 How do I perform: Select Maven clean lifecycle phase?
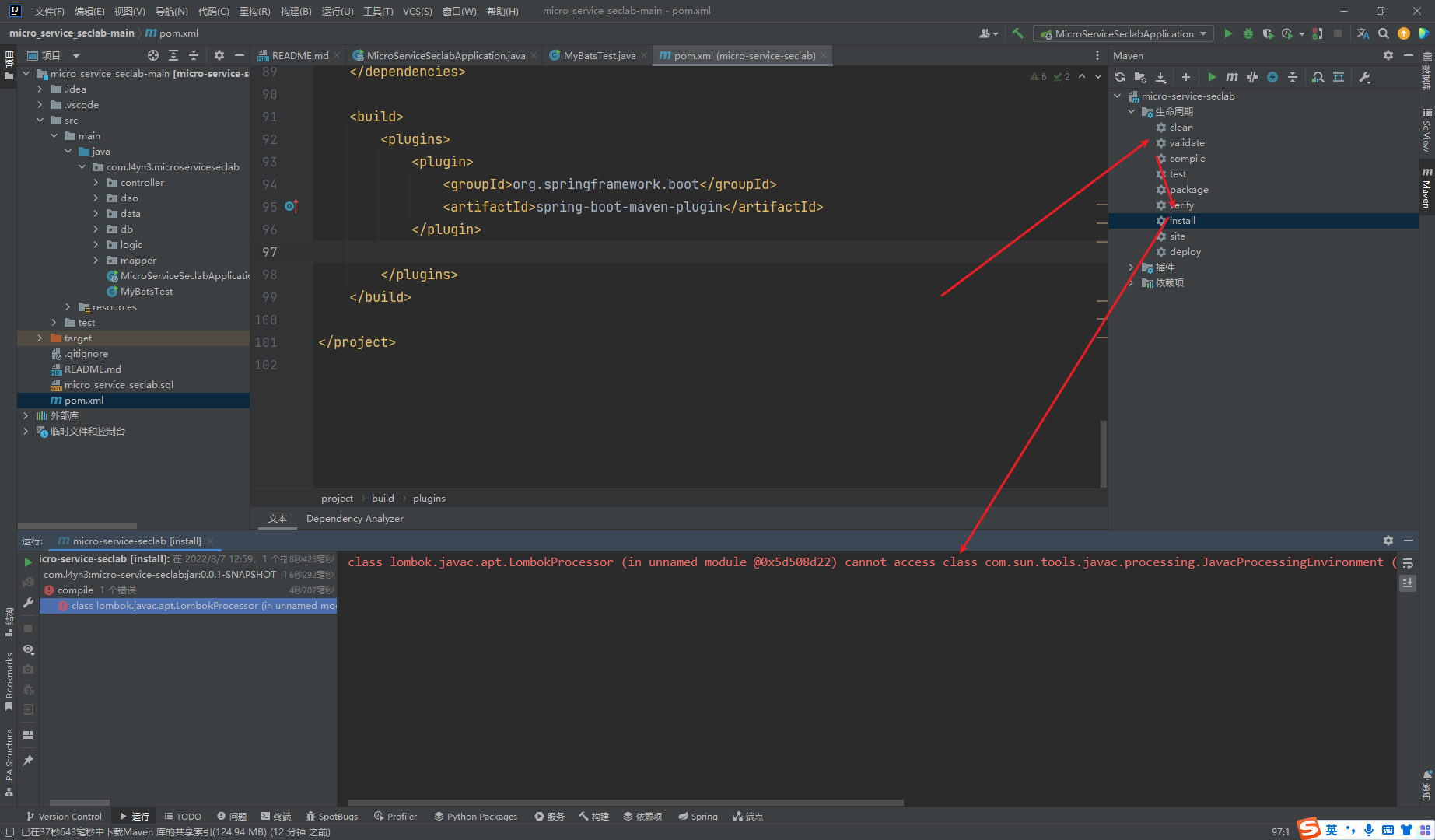tap(1181, 128)
